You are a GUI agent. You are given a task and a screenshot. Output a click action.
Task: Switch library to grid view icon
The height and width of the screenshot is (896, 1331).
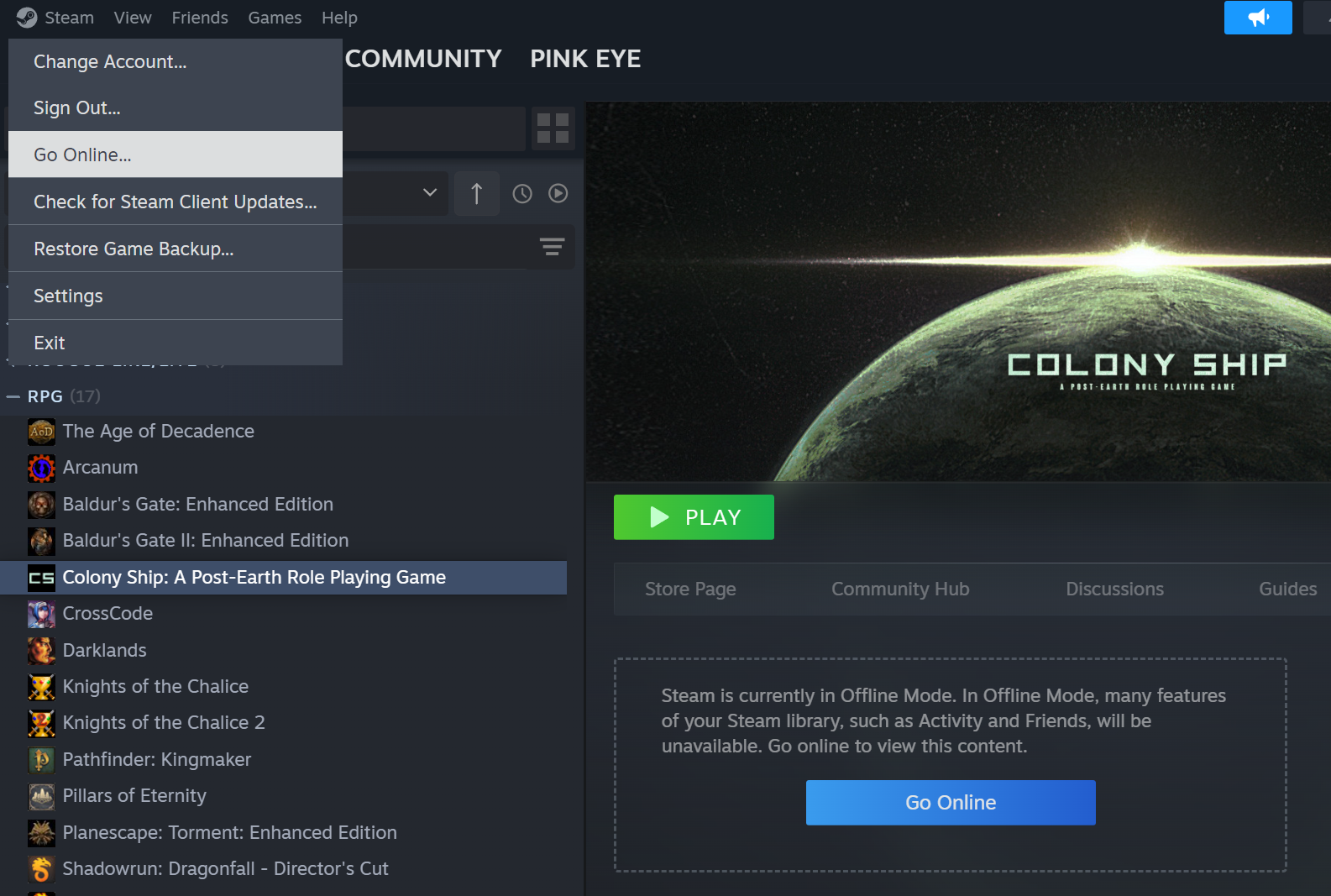coord(553,128)
